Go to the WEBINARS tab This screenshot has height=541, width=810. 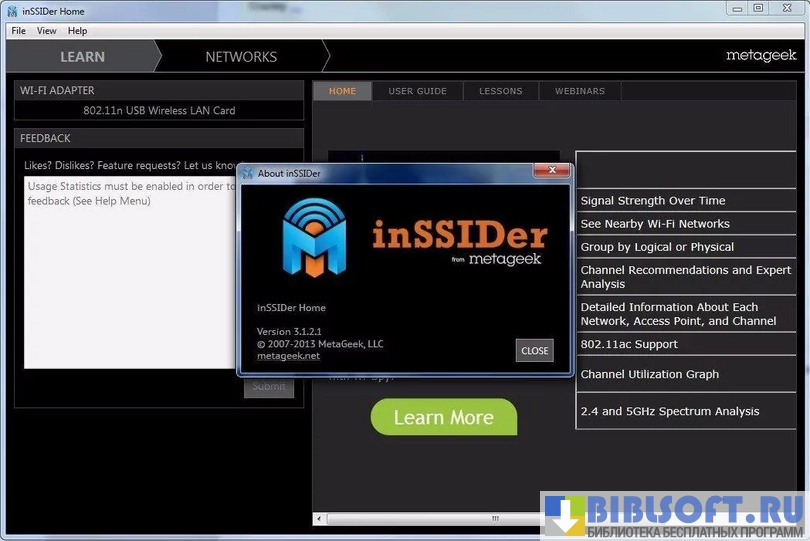pyautogui.click(x=580, y=91)
